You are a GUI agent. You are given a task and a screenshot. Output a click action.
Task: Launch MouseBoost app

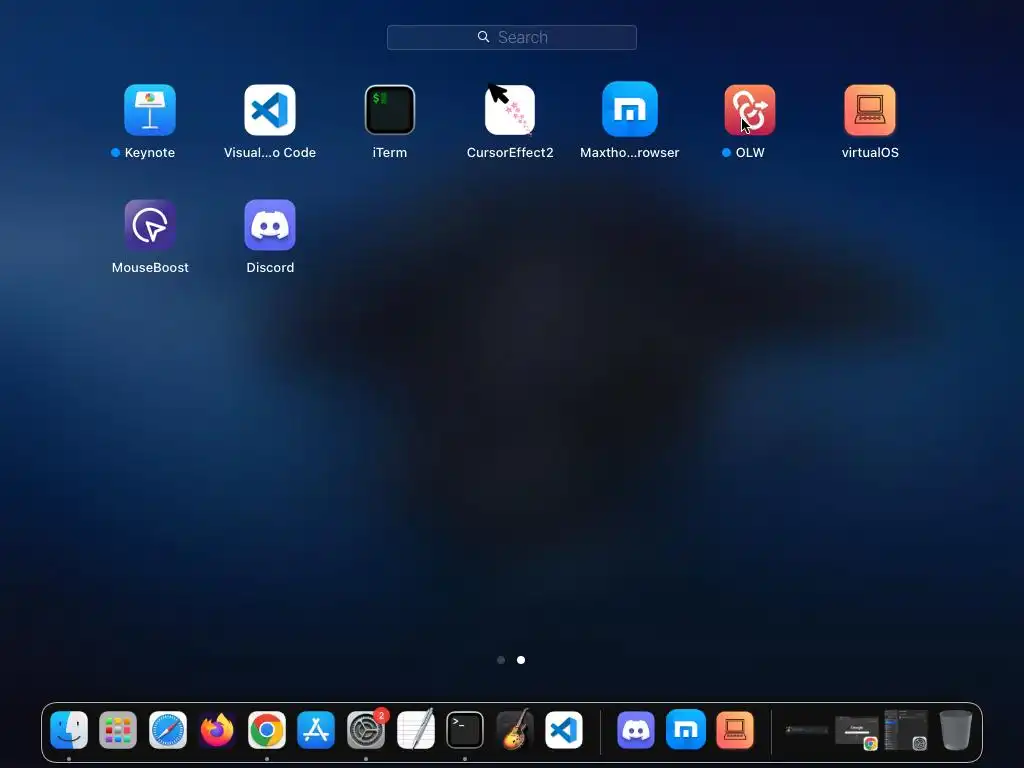(x=150, y=225)
